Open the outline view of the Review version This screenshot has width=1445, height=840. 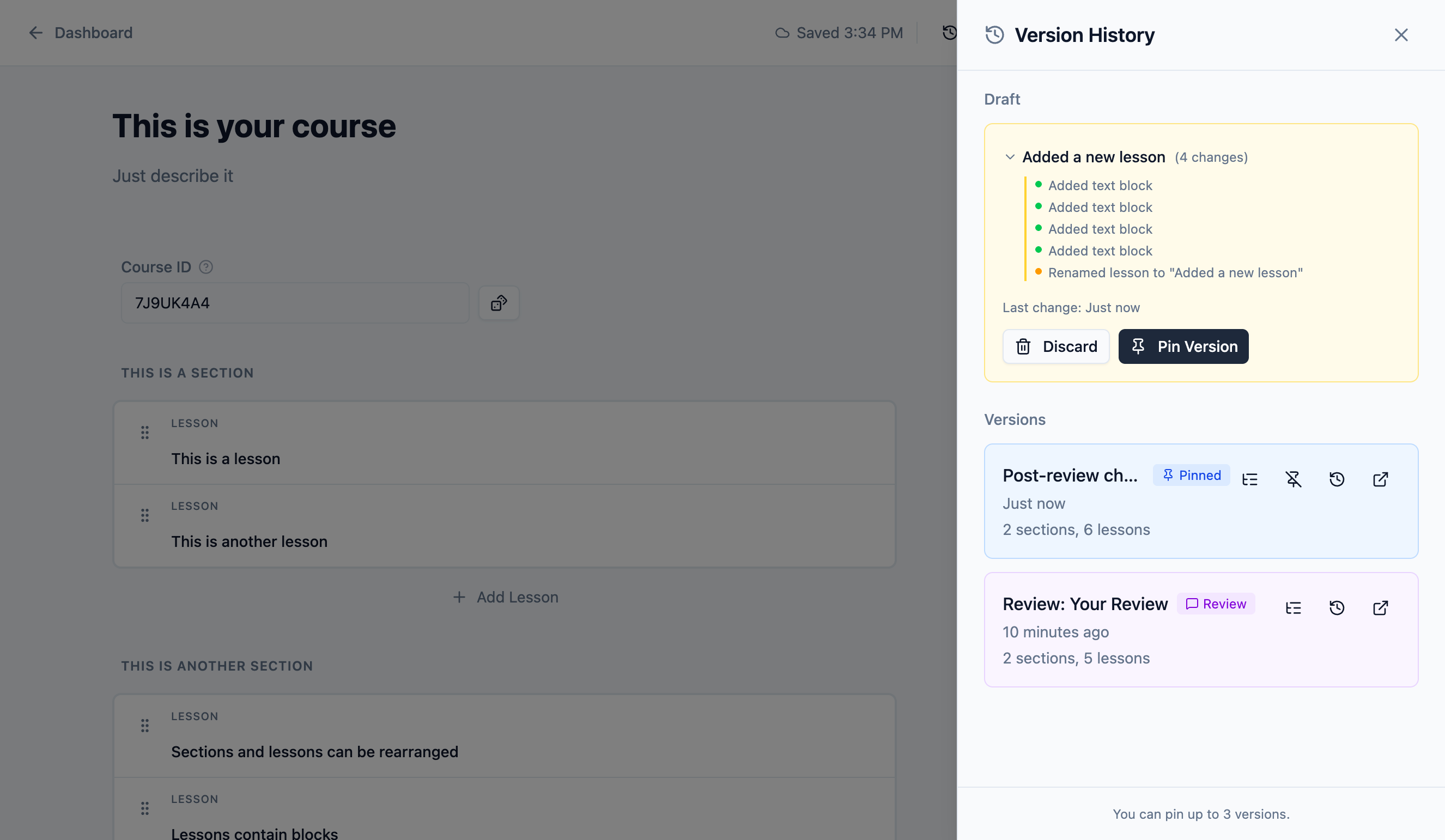1294,608
